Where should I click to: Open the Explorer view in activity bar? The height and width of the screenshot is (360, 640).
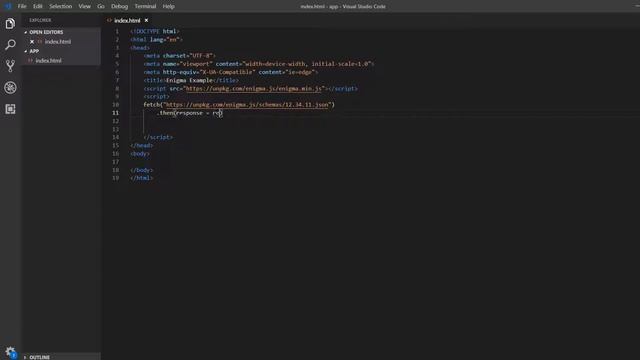coord(10,24)
